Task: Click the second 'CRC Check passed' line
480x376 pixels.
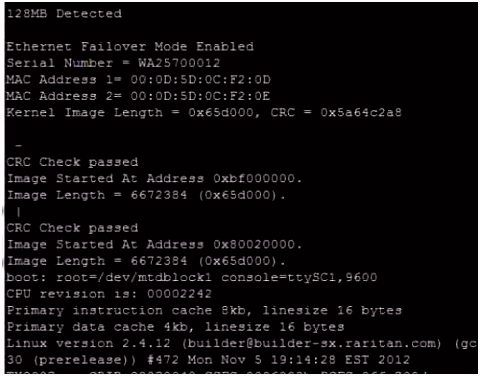Action: (x=72, y=228)
